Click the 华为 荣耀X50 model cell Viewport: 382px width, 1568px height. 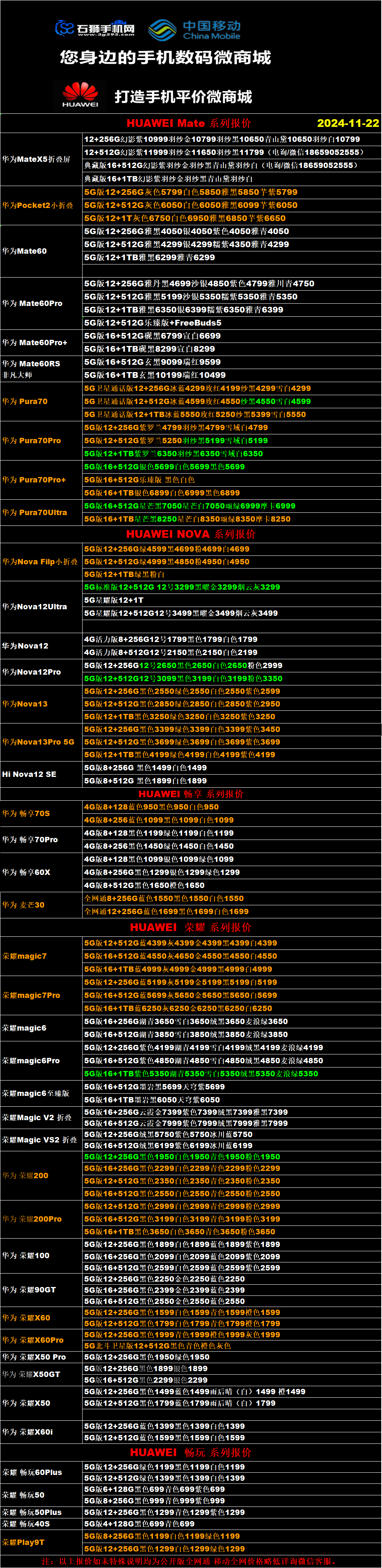point(41,1402)
